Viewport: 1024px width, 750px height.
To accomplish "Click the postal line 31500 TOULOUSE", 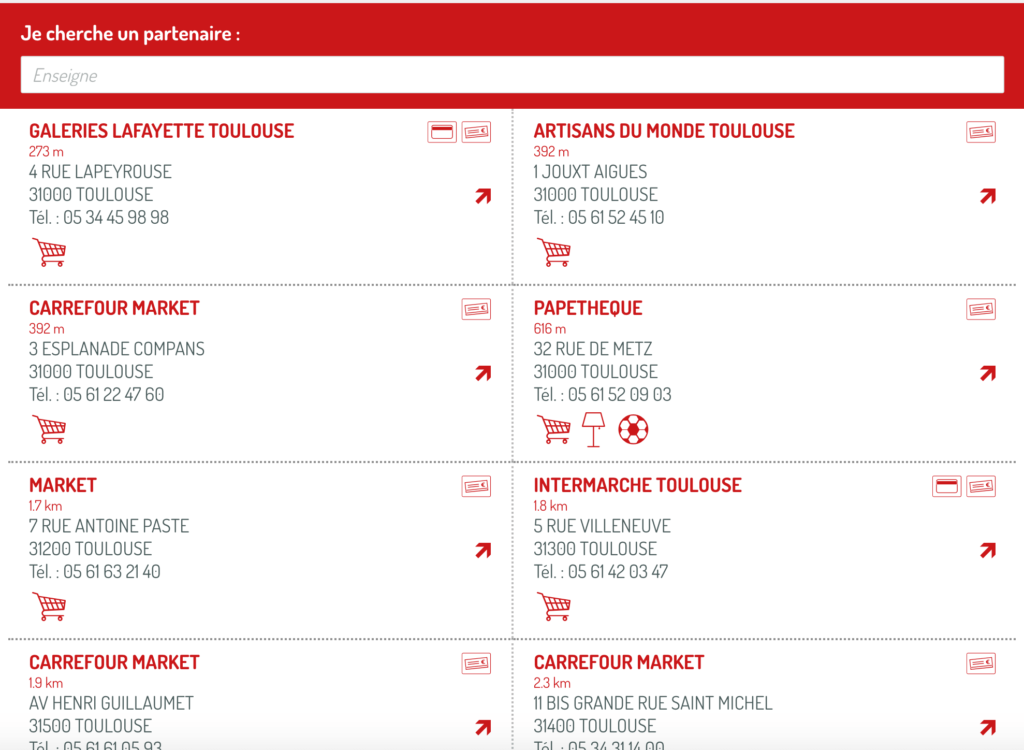I will pos(91,726).
